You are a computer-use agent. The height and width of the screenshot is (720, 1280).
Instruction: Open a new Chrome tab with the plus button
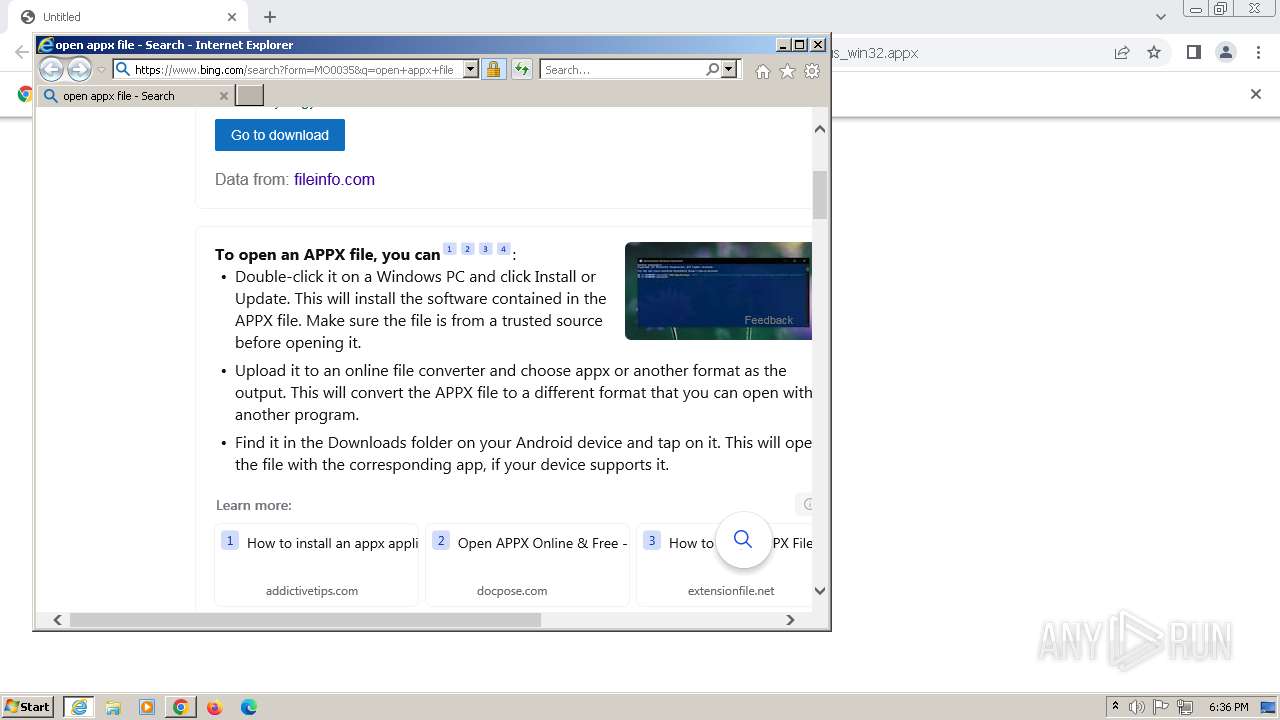click(x=270, y=17)
